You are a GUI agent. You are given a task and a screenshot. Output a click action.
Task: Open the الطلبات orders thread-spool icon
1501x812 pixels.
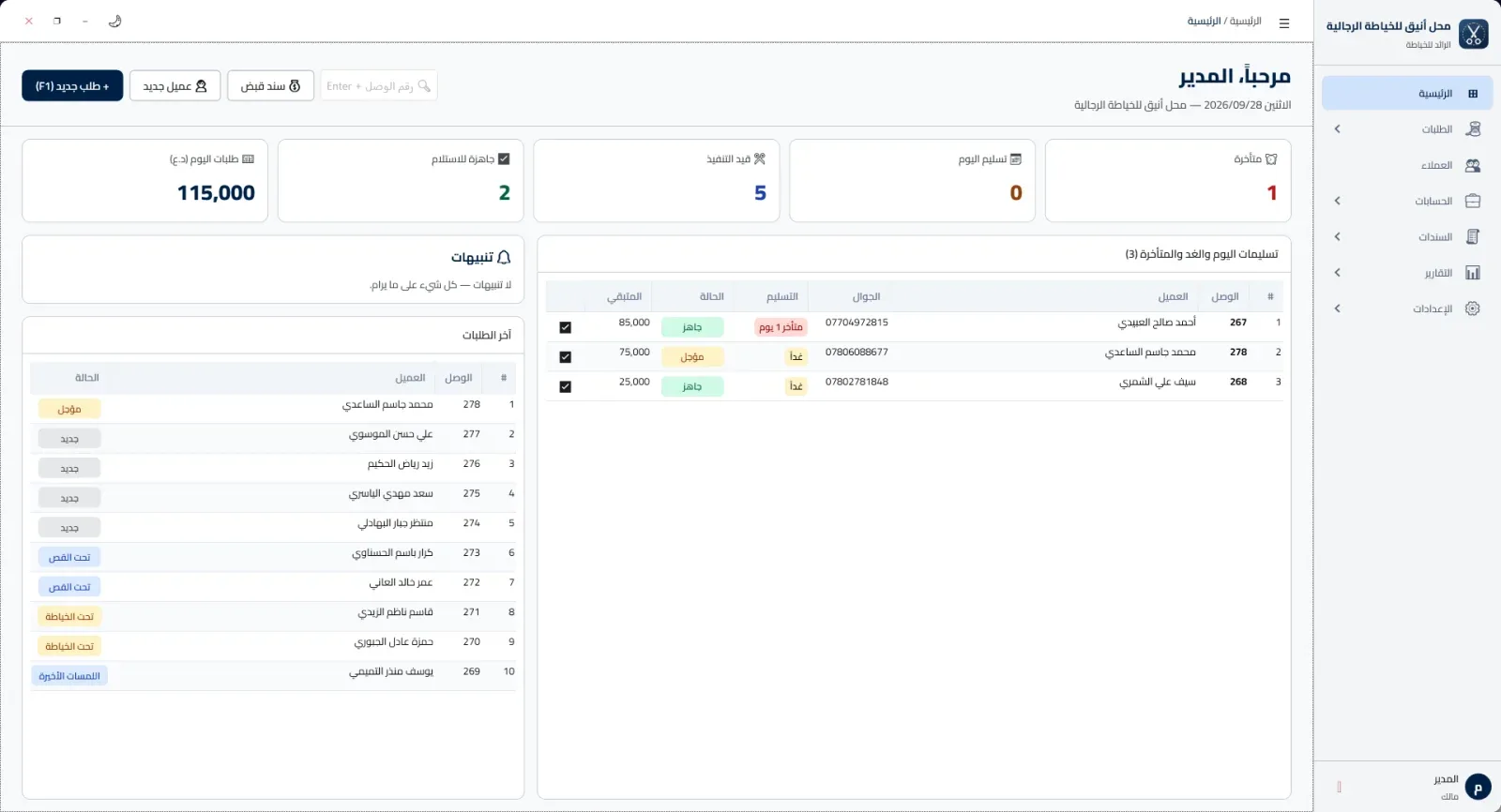pyautogui.click(x=1473, y=129)
